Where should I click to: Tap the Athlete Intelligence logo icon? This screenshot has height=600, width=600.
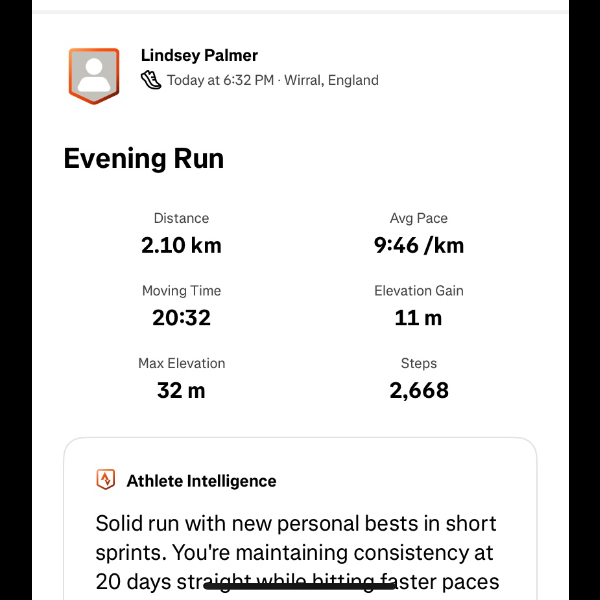coord(106,480)
